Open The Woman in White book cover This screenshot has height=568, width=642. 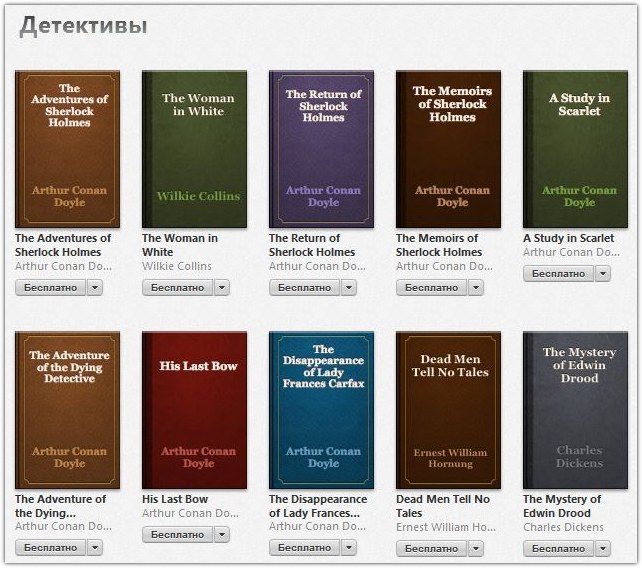coord(194,149)
